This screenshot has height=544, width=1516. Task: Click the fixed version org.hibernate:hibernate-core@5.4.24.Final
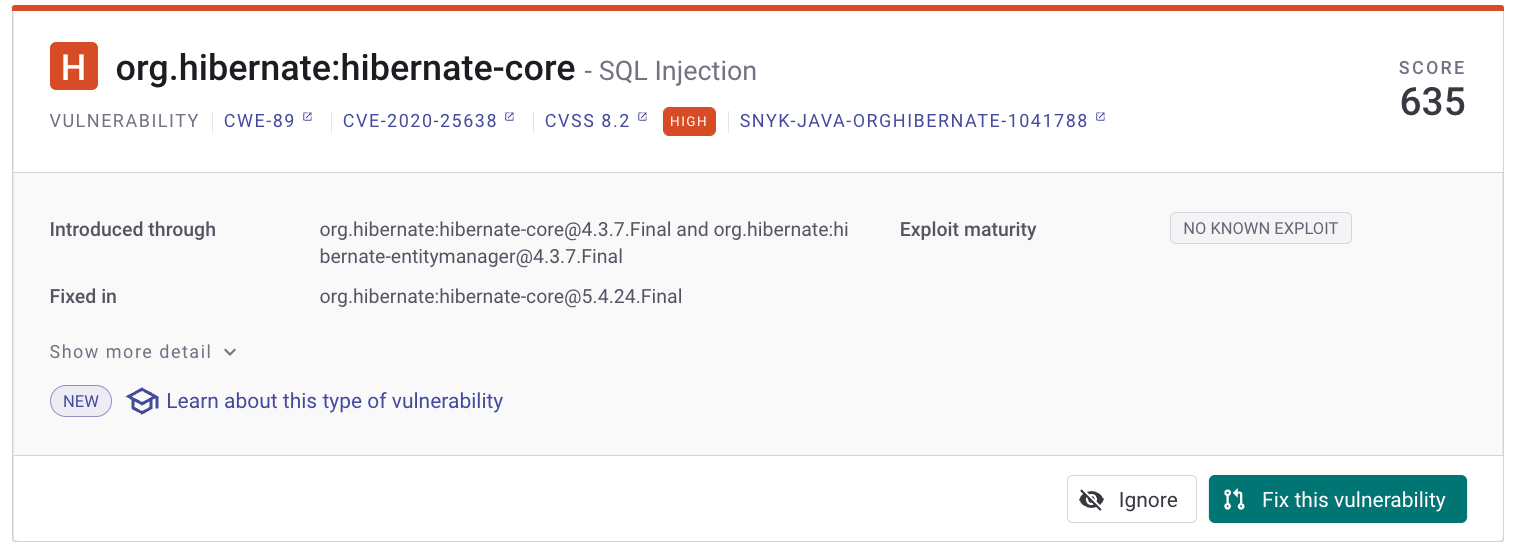[501, 297]
